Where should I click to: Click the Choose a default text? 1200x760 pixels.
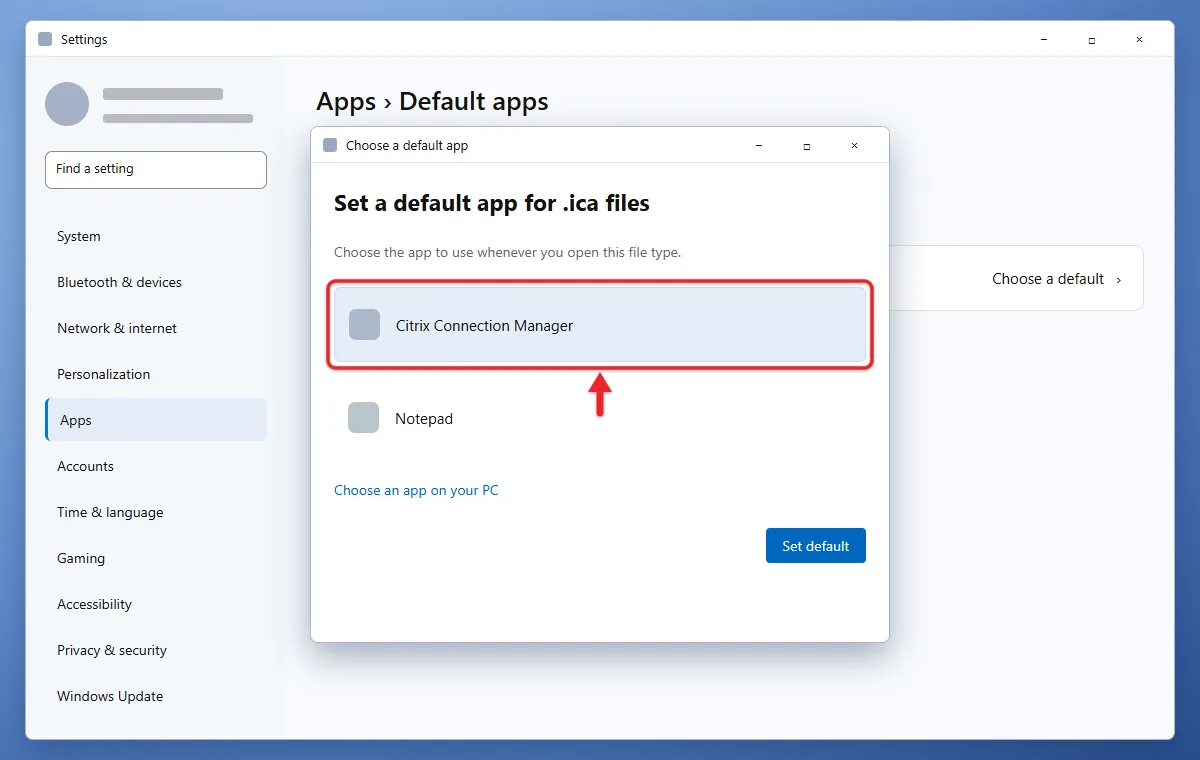1048,279
